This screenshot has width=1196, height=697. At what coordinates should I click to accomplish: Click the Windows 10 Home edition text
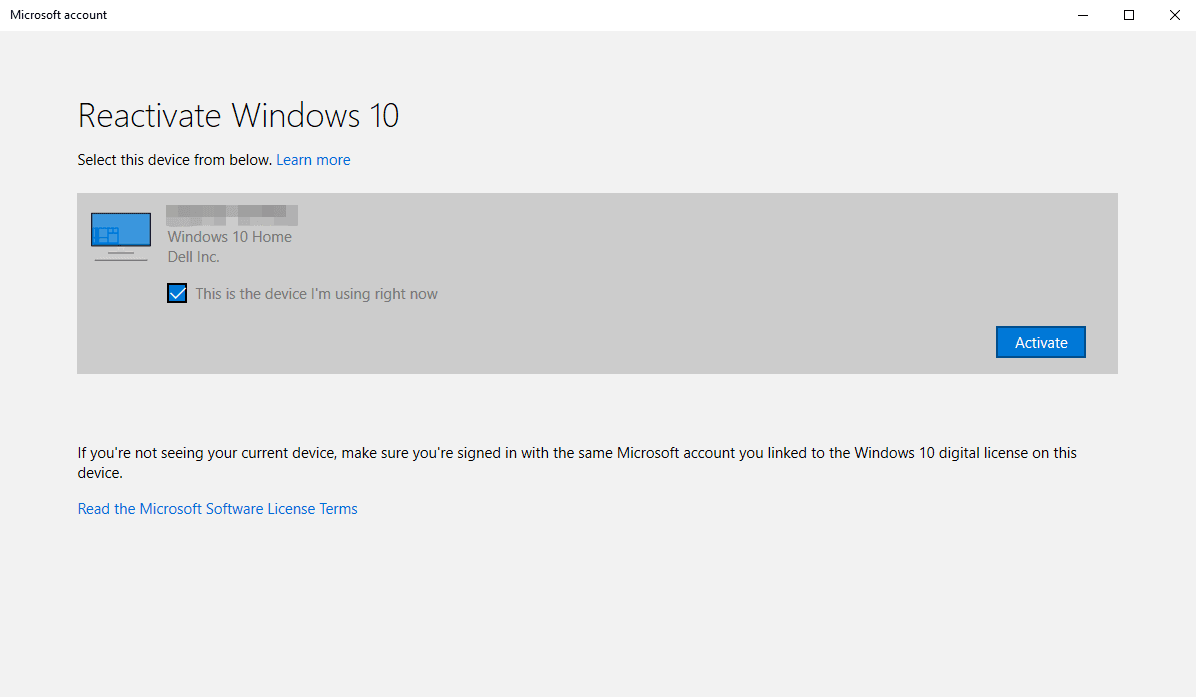pyautogui.click(x=230, y=237)
